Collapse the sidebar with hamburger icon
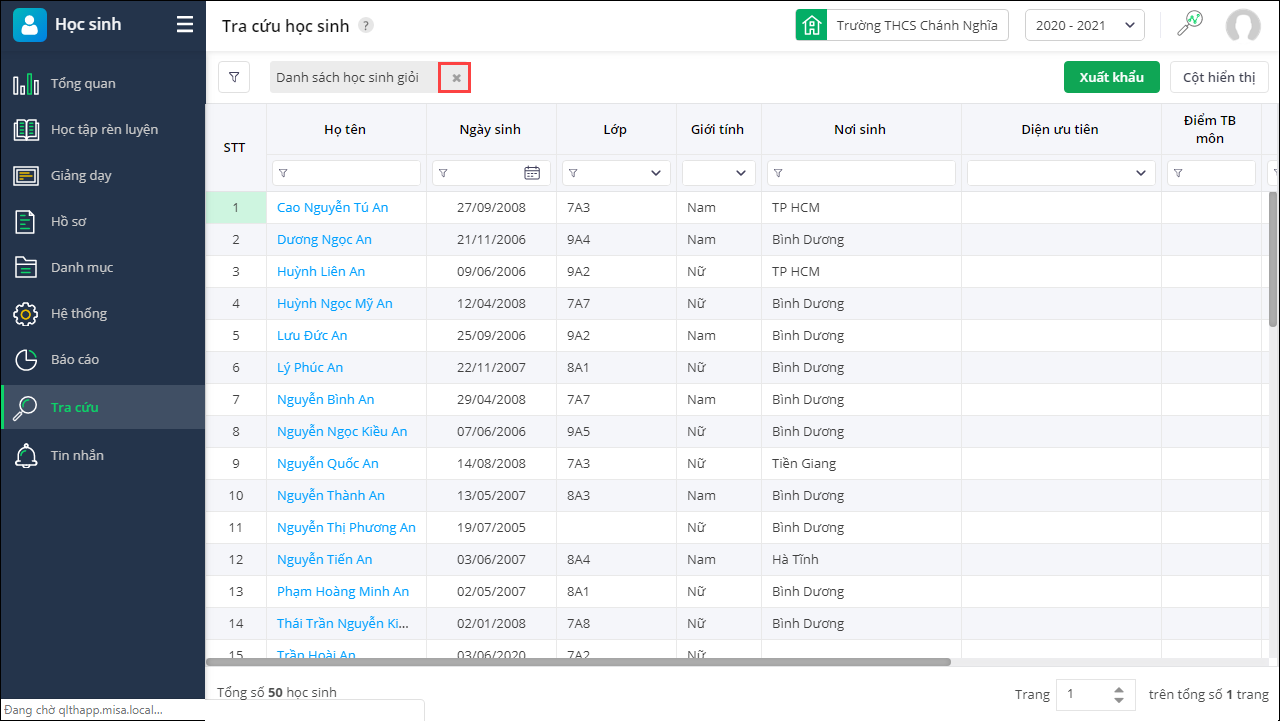1280x721 pixels. point(185,25)
